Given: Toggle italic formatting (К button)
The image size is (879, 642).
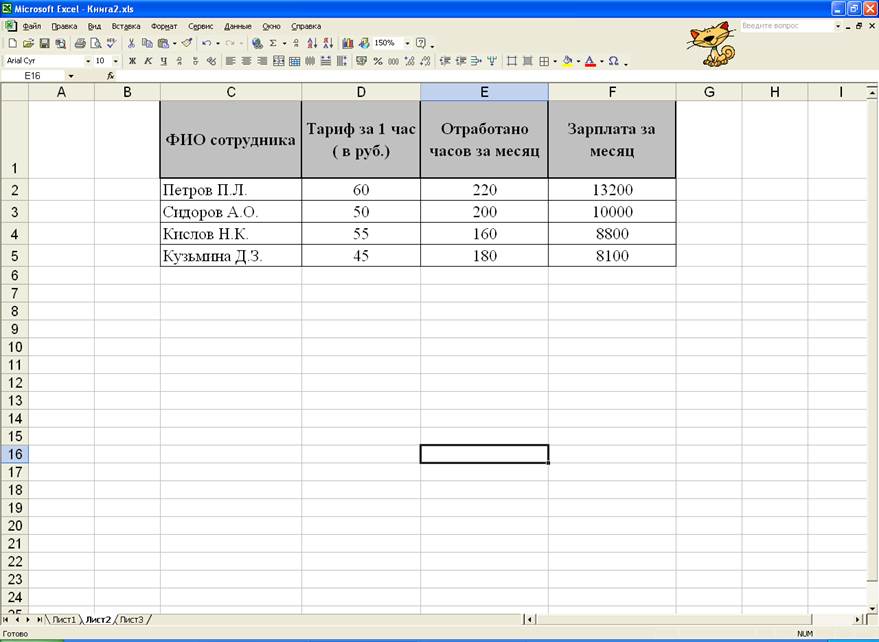Looking at the screenshot, I should coord(148,61).
